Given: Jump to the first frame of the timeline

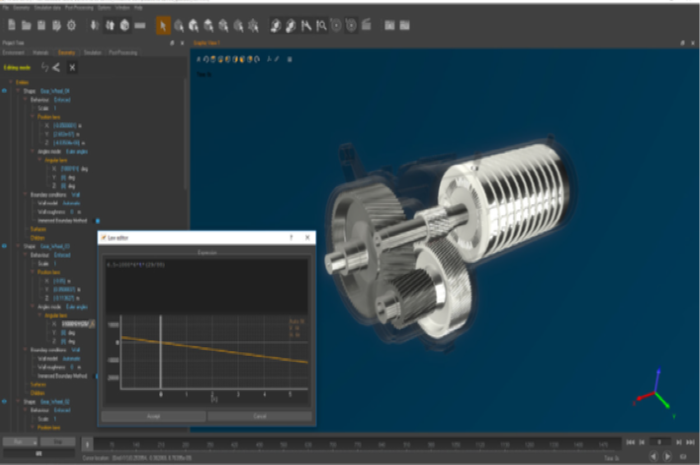Looking at the screenshot, I should pyautogui.click(x=628, y=441).
